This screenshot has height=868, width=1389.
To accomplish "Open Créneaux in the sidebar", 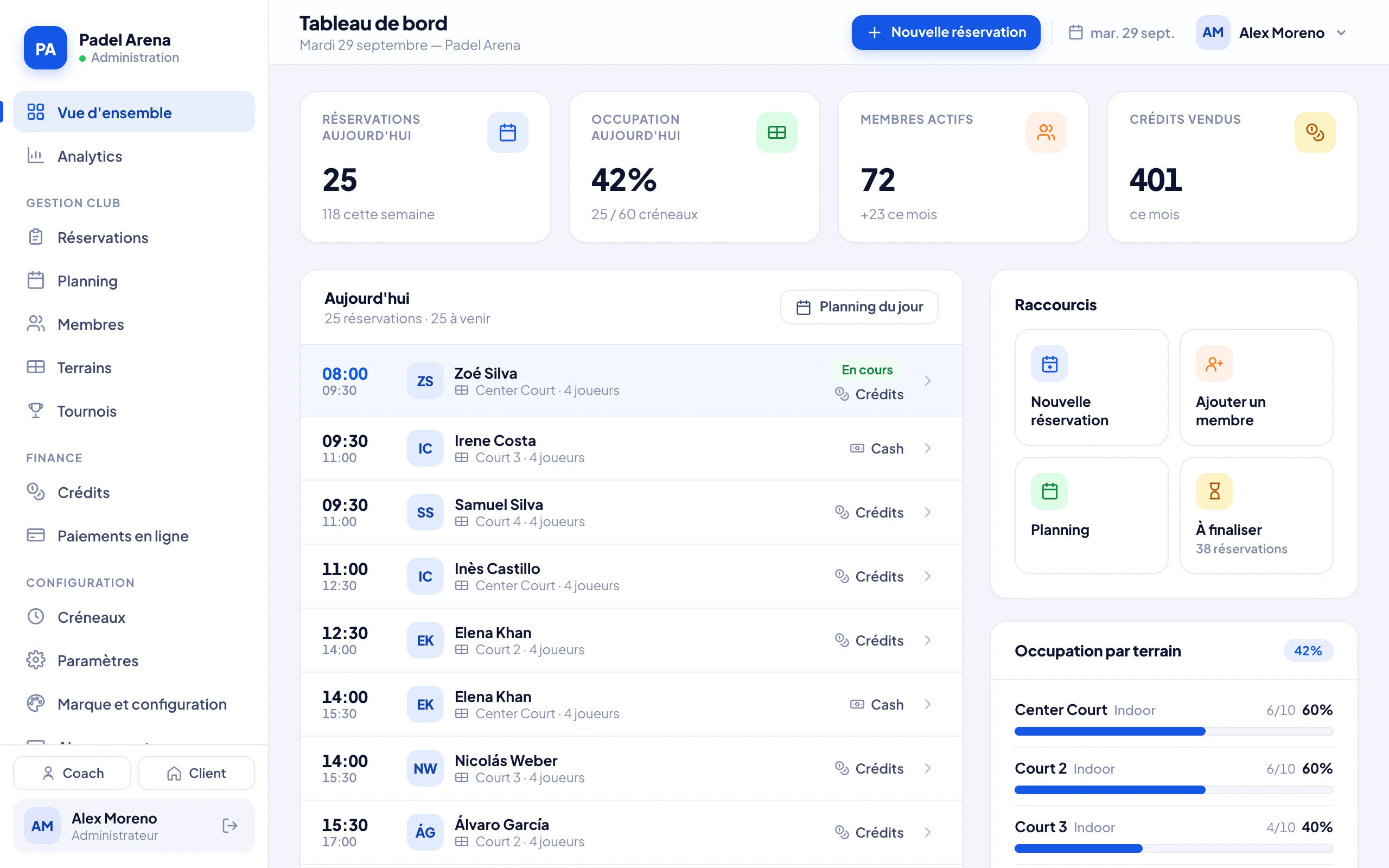I will pyautogui.click(x=133, y=617).
